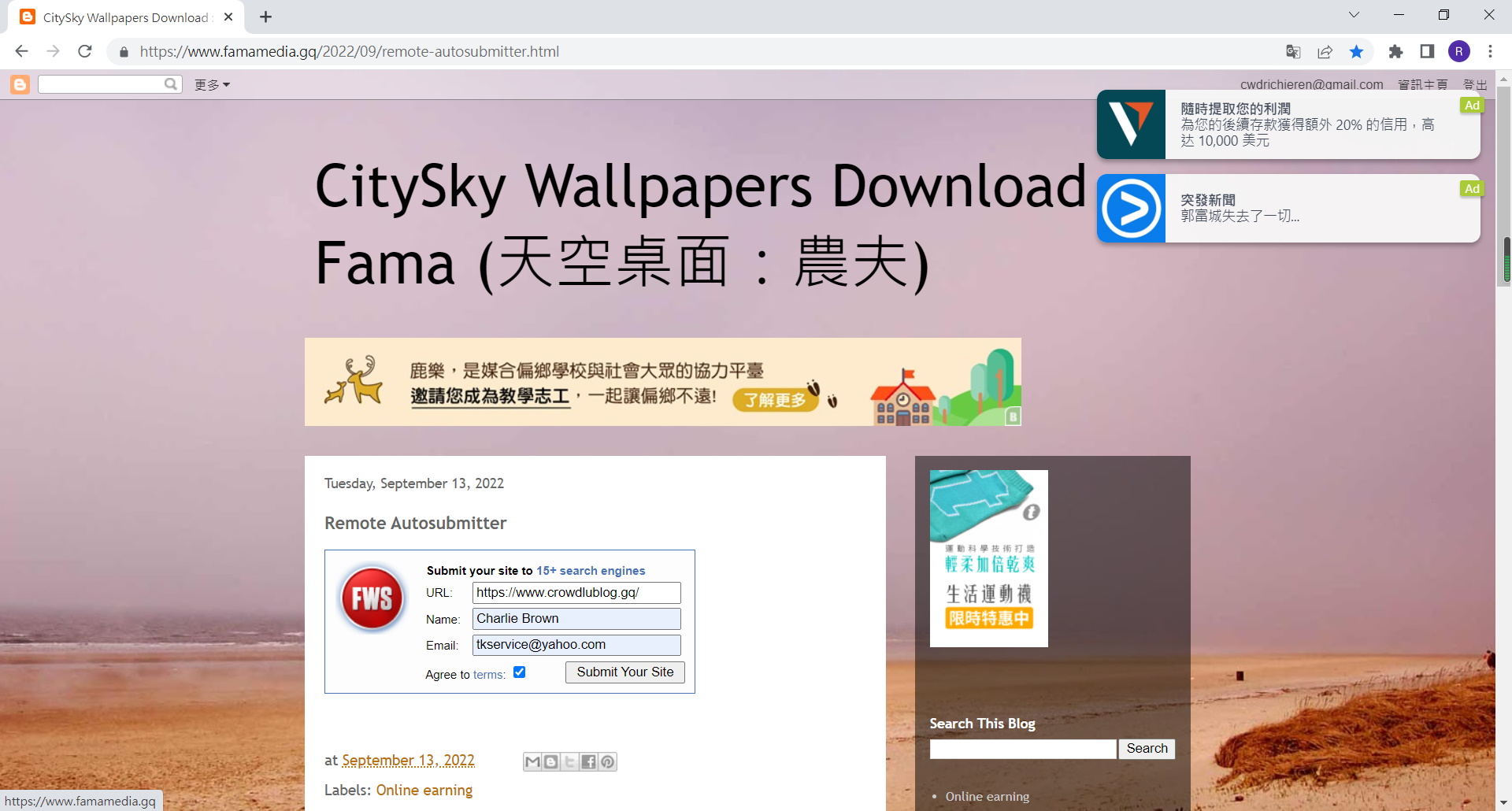Screen dimensions: 1512x811
Task: Open the September 13, 2022 permalink
Action: tap(408, 761)
